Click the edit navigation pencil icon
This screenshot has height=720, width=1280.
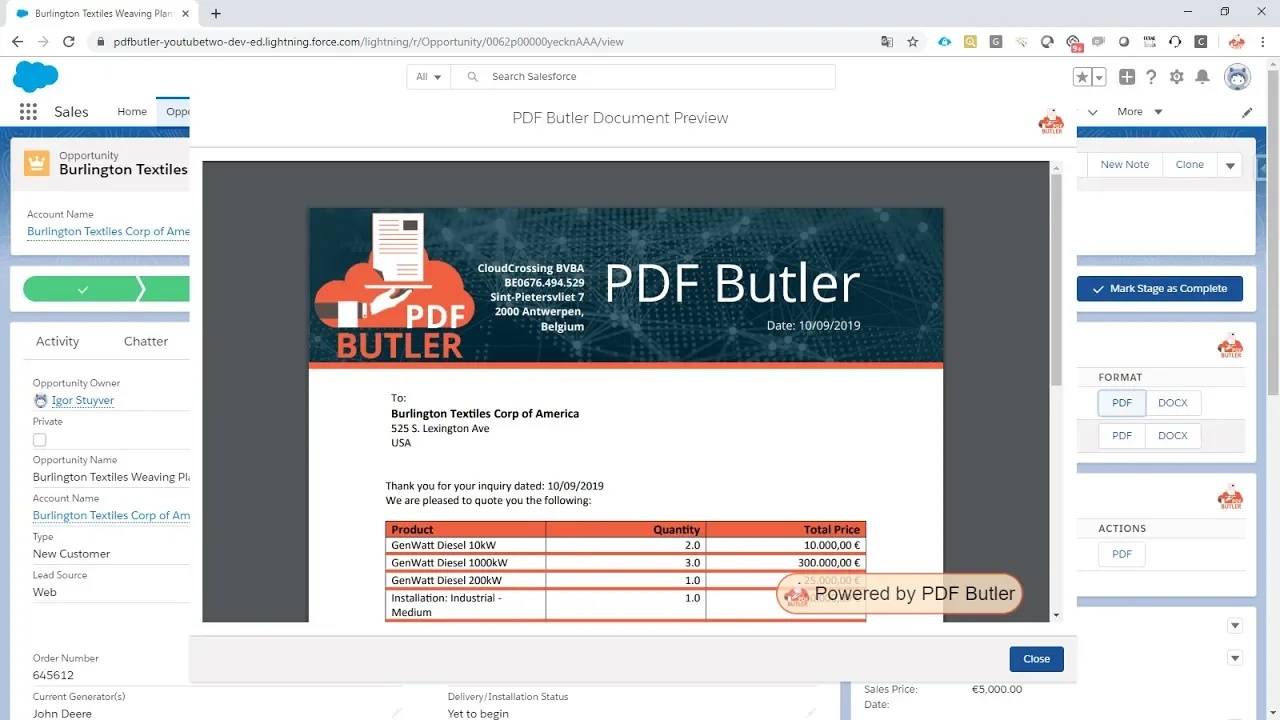(x=1247, y=112)
